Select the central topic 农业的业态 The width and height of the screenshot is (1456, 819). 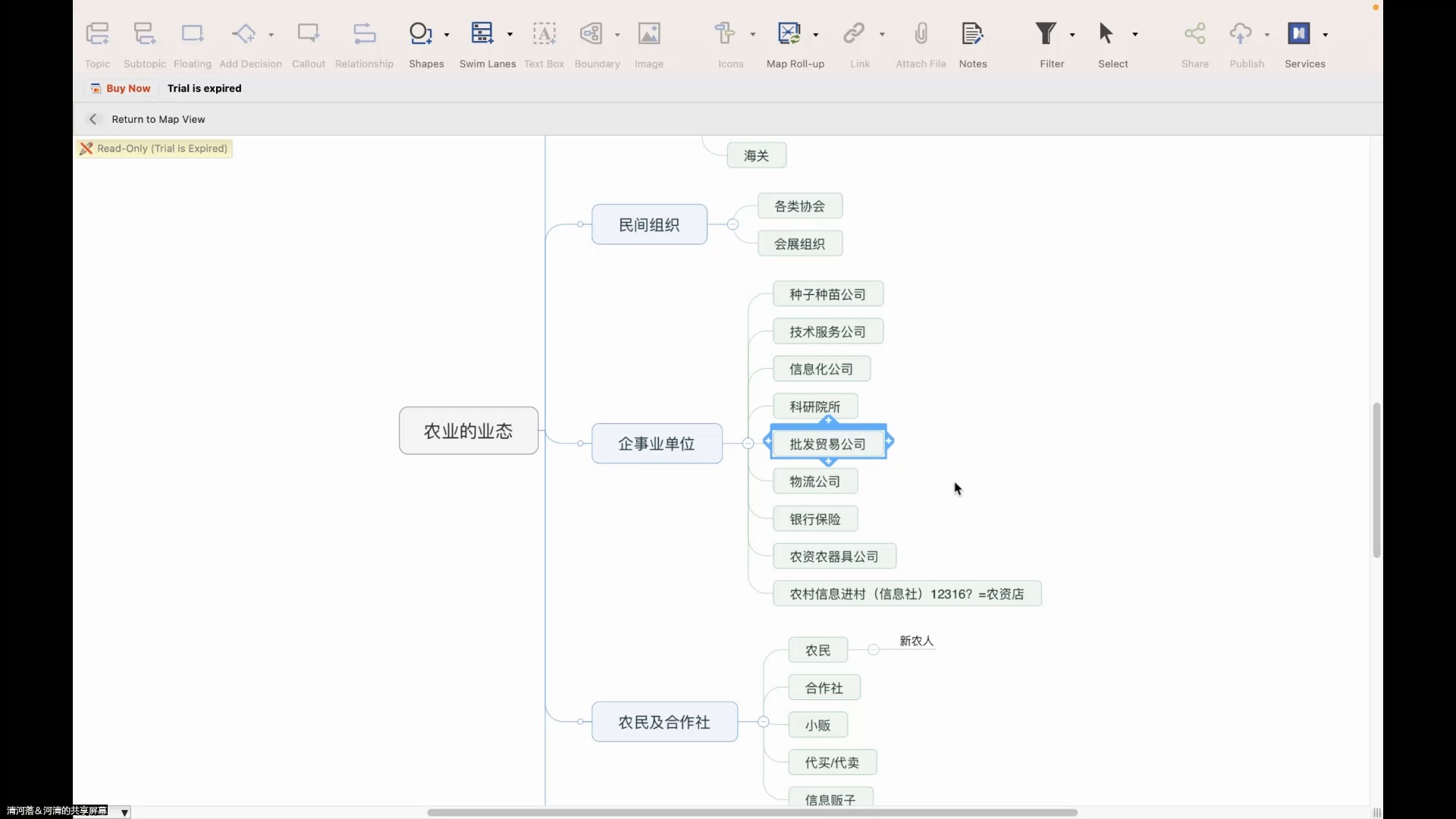(469, 431)
